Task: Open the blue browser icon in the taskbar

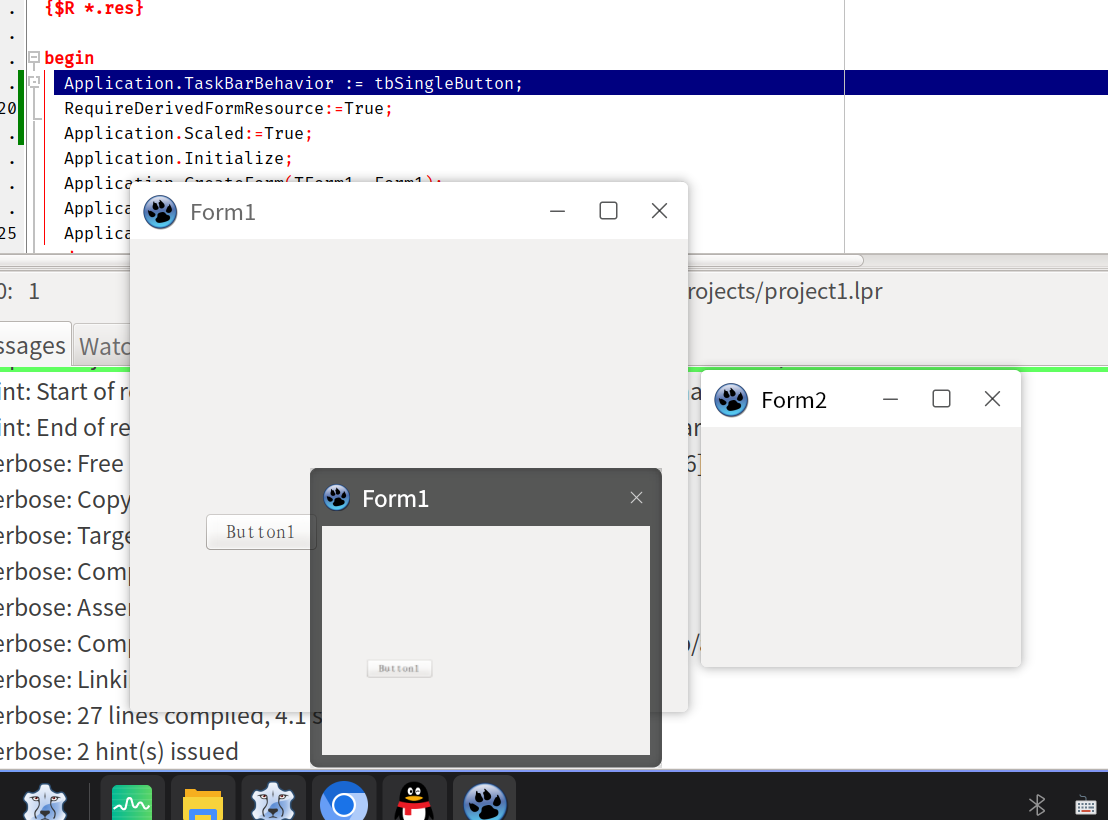Action: tap(344, 803)
